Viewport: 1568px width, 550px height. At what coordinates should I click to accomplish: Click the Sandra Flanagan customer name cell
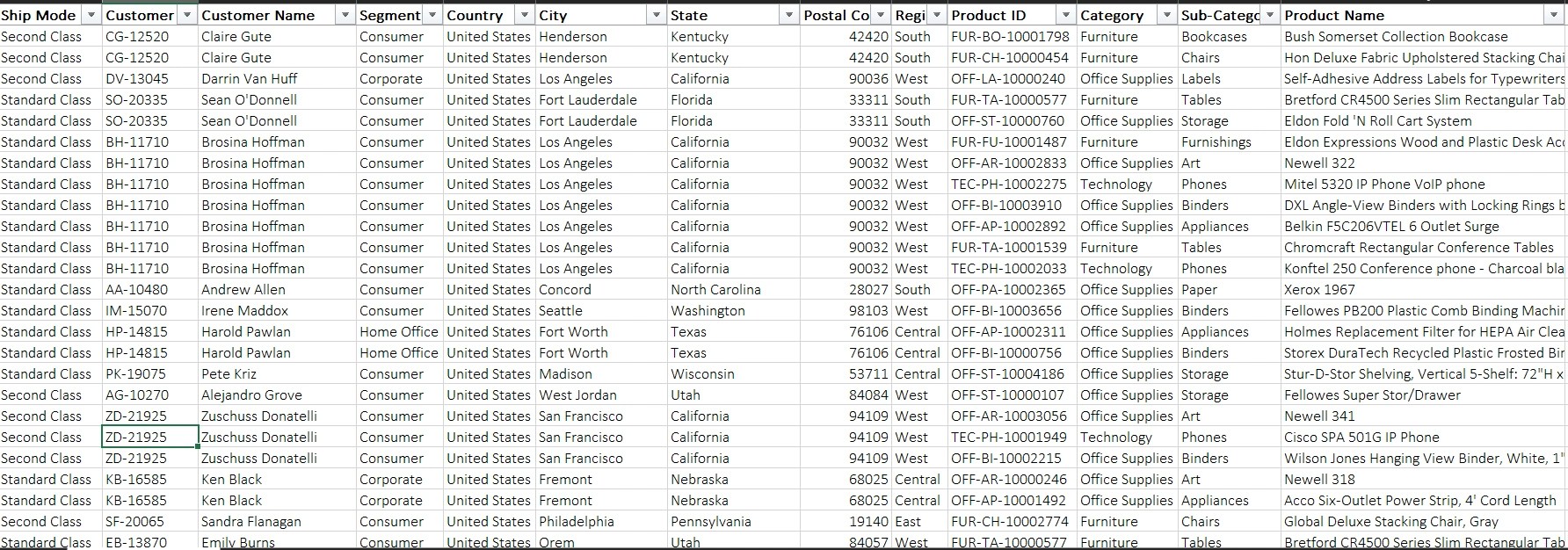pos(251,522)
